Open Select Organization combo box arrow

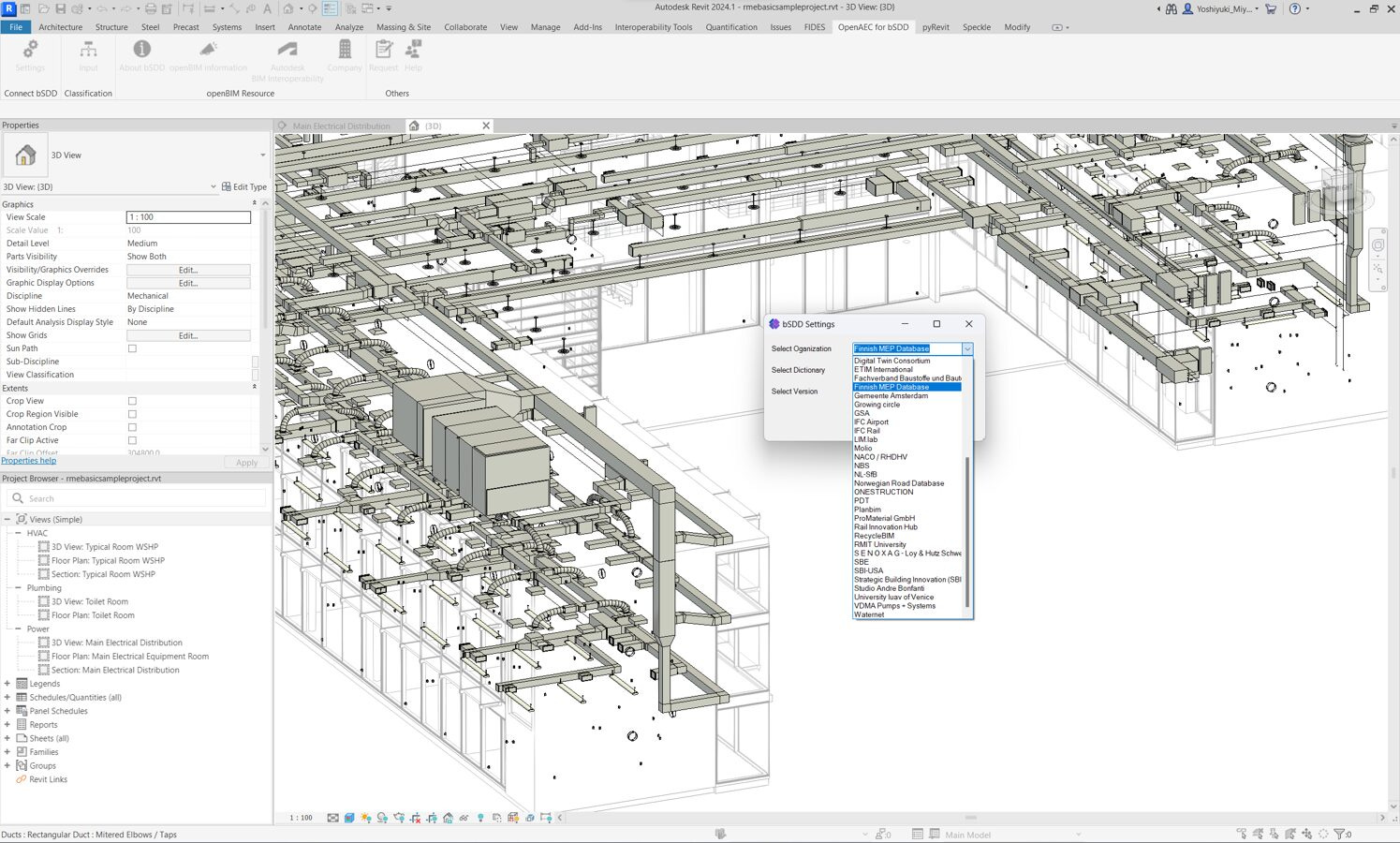[x=967, y=348]
